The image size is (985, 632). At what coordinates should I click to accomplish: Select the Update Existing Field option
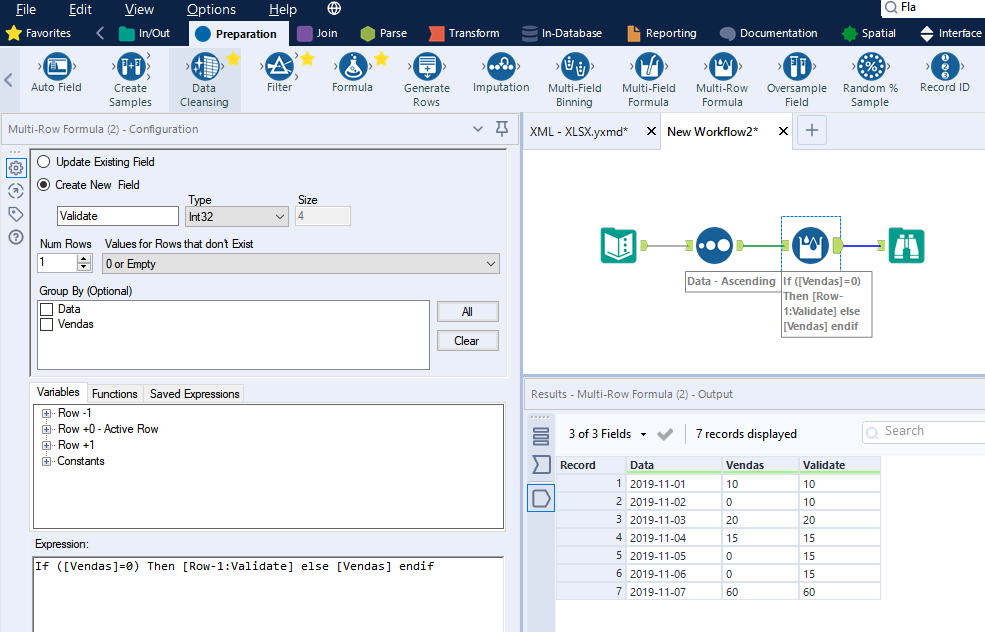click(x=43, y=161)
